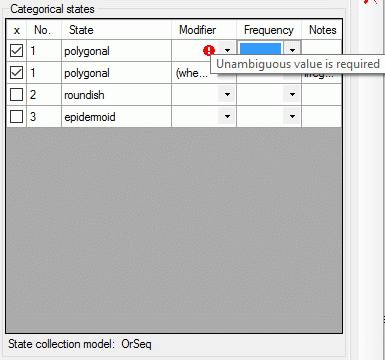Click the Categorical states group label
The height and width of the screenshot is (360, 385).
pyautogui.click(x=52, y=9)
